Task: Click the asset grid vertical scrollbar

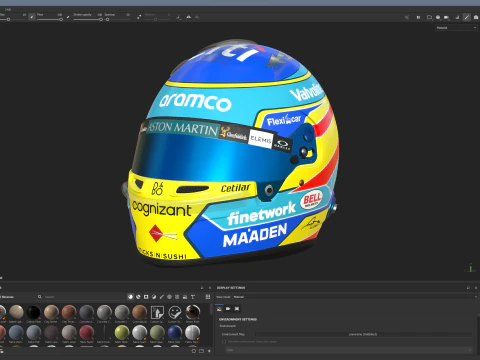Action: pyautogui.click(x=211, y=309)
